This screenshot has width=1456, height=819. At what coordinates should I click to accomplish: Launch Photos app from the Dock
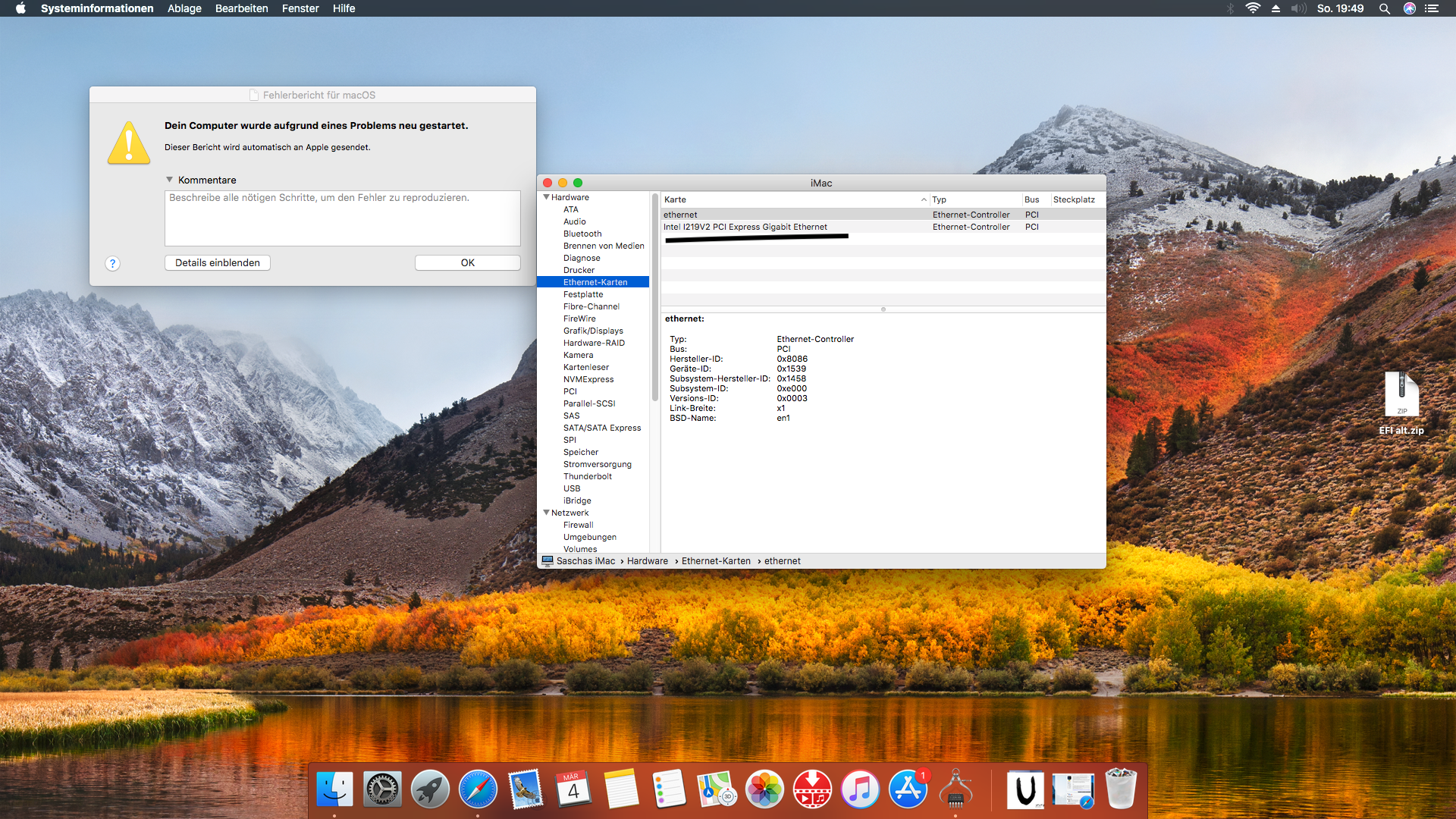[x=764, y=789]
